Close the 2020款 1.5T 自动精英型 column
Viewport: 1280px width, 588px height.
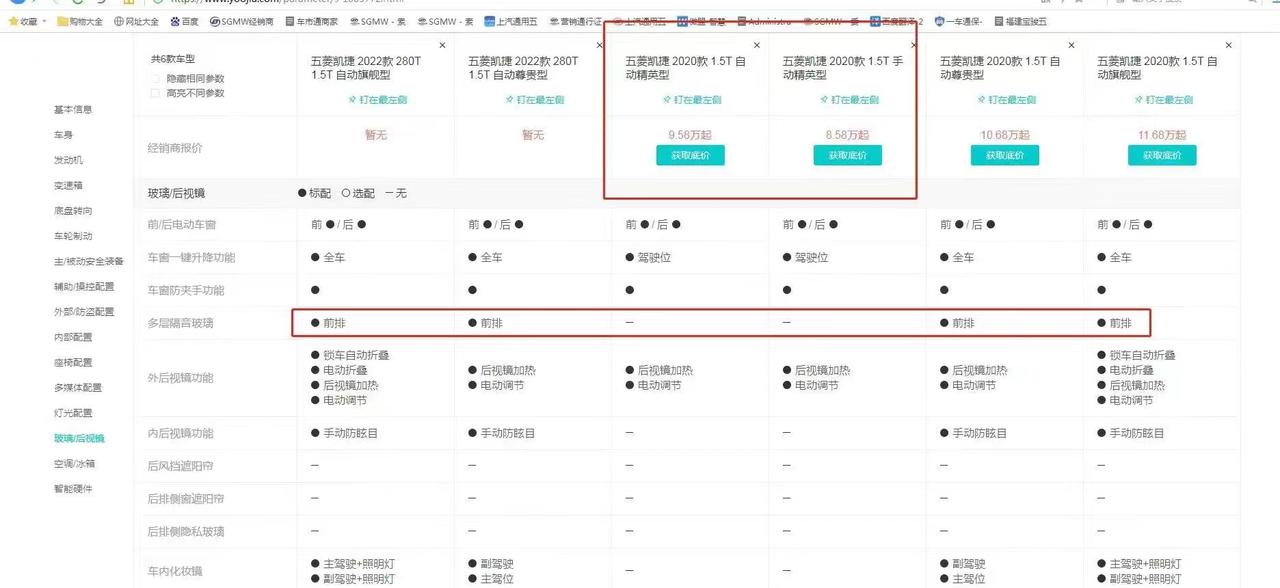pyautogui.click(x=756, y=45)
